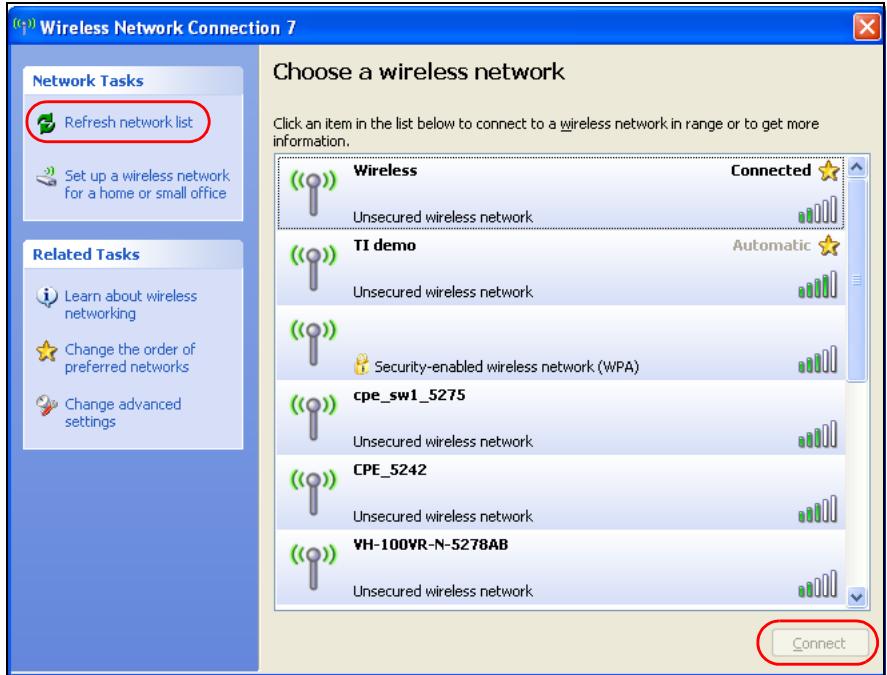Click the Related Tasks panel header

pos(133,254)
